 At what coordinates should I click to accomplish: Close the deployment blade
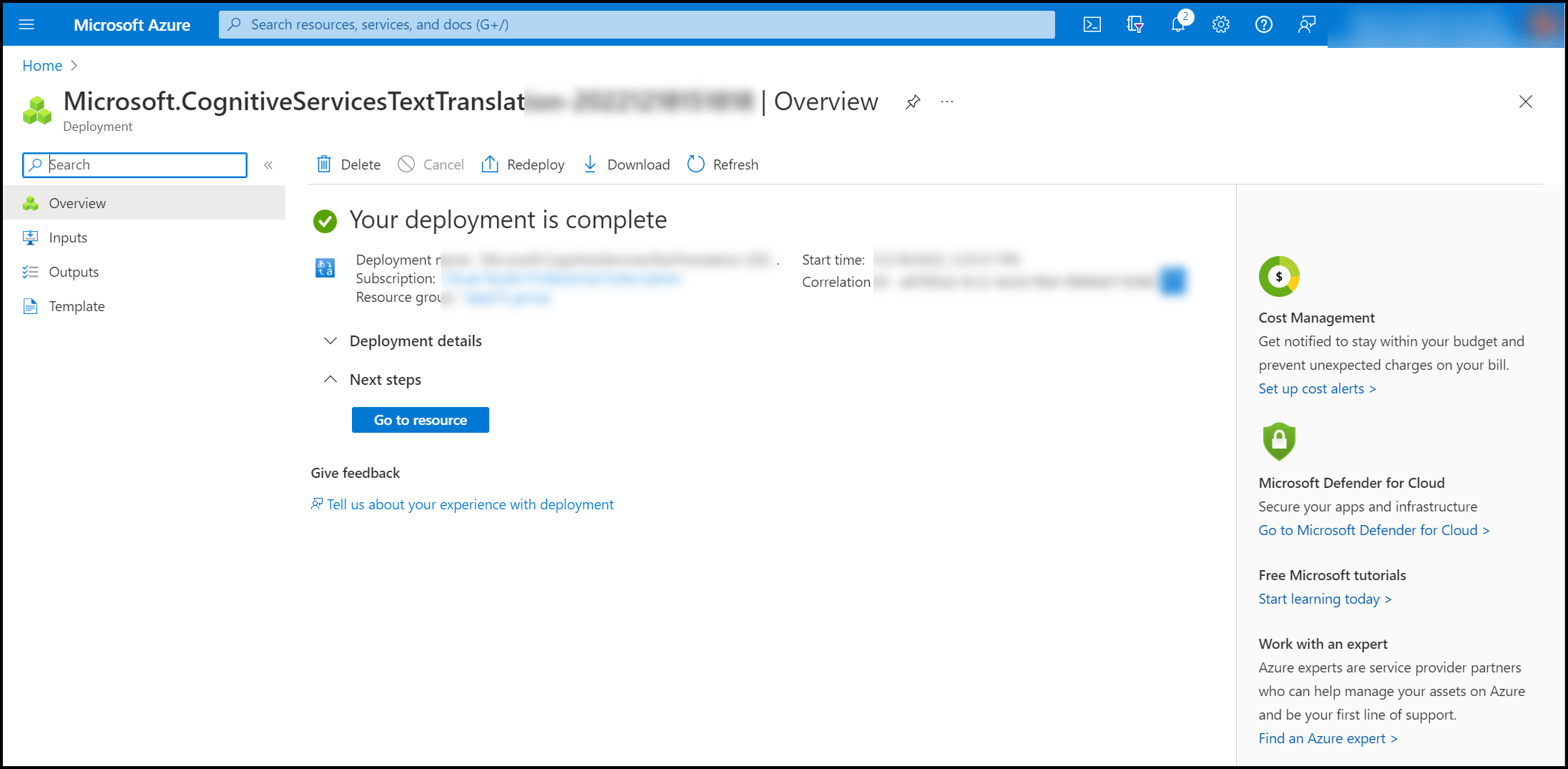[x=1526, y=102]
